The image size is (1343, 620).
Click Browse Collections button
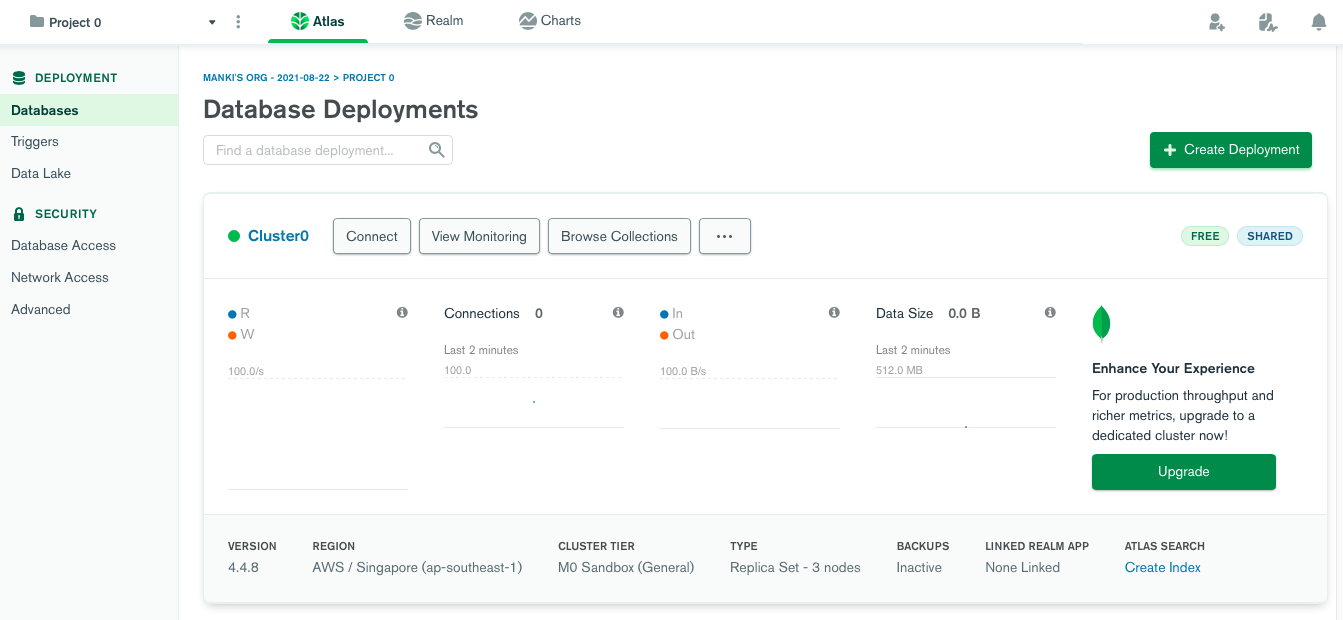619,236
